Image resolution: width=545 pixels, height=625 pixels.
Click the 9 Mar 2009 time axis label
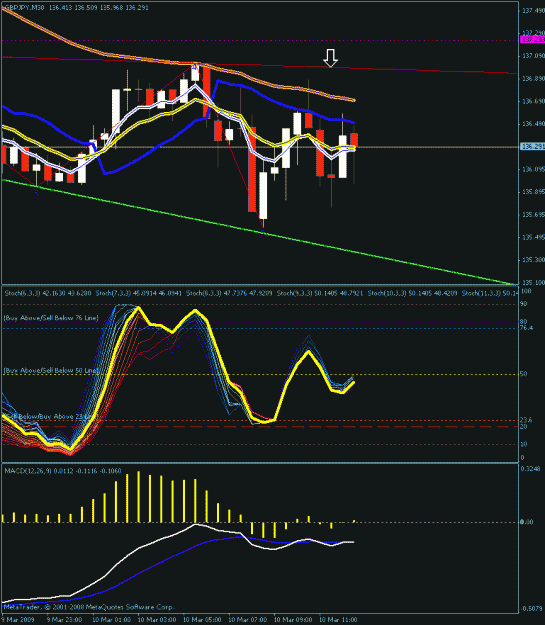click(x=18, y=619)
